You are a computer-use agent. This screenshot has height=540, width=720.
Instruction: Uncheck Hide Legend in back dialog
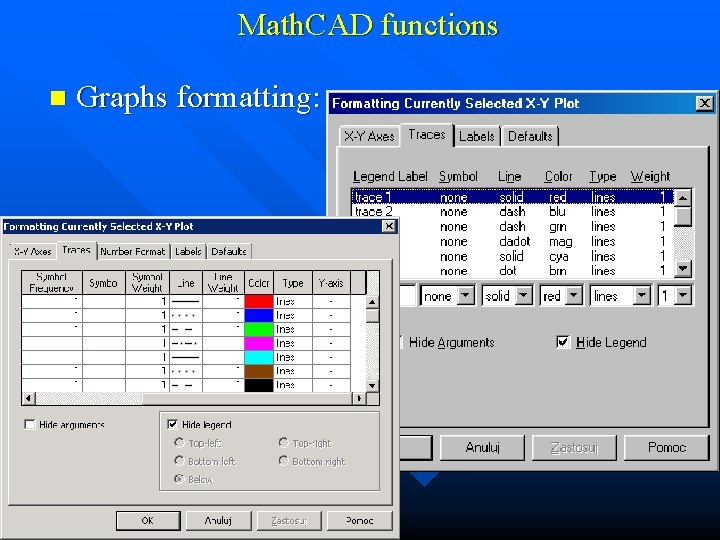562,342
